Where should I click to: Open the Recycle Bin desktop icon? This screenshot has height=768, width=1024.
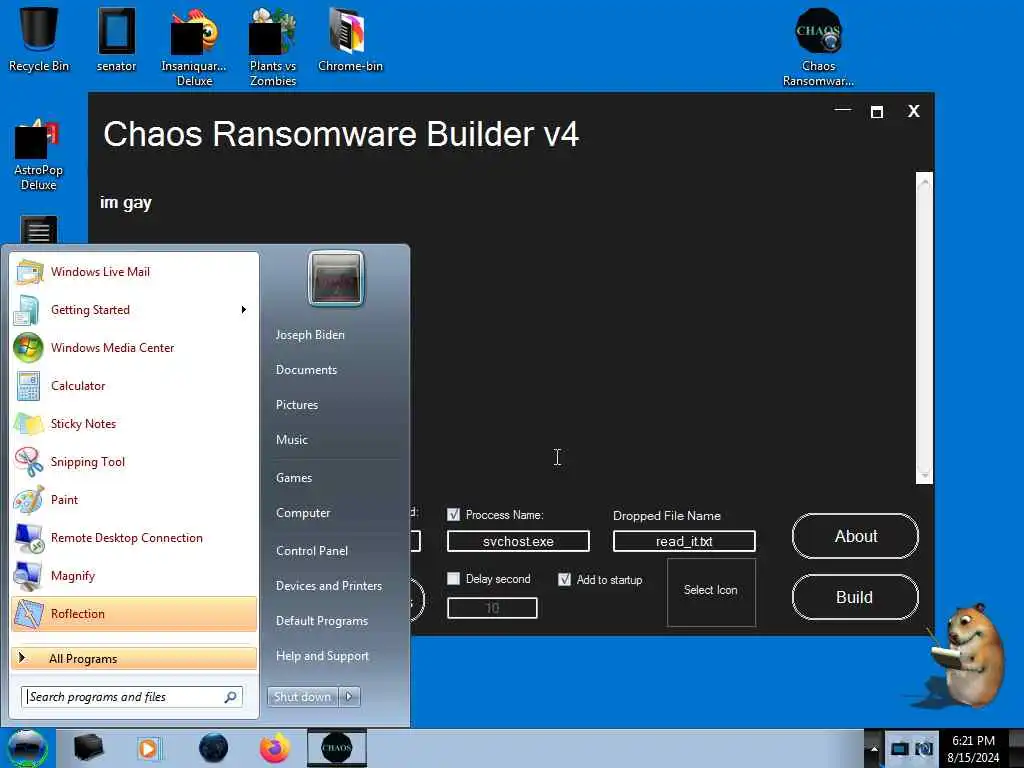pyautogui.click(x=39, y=39)
